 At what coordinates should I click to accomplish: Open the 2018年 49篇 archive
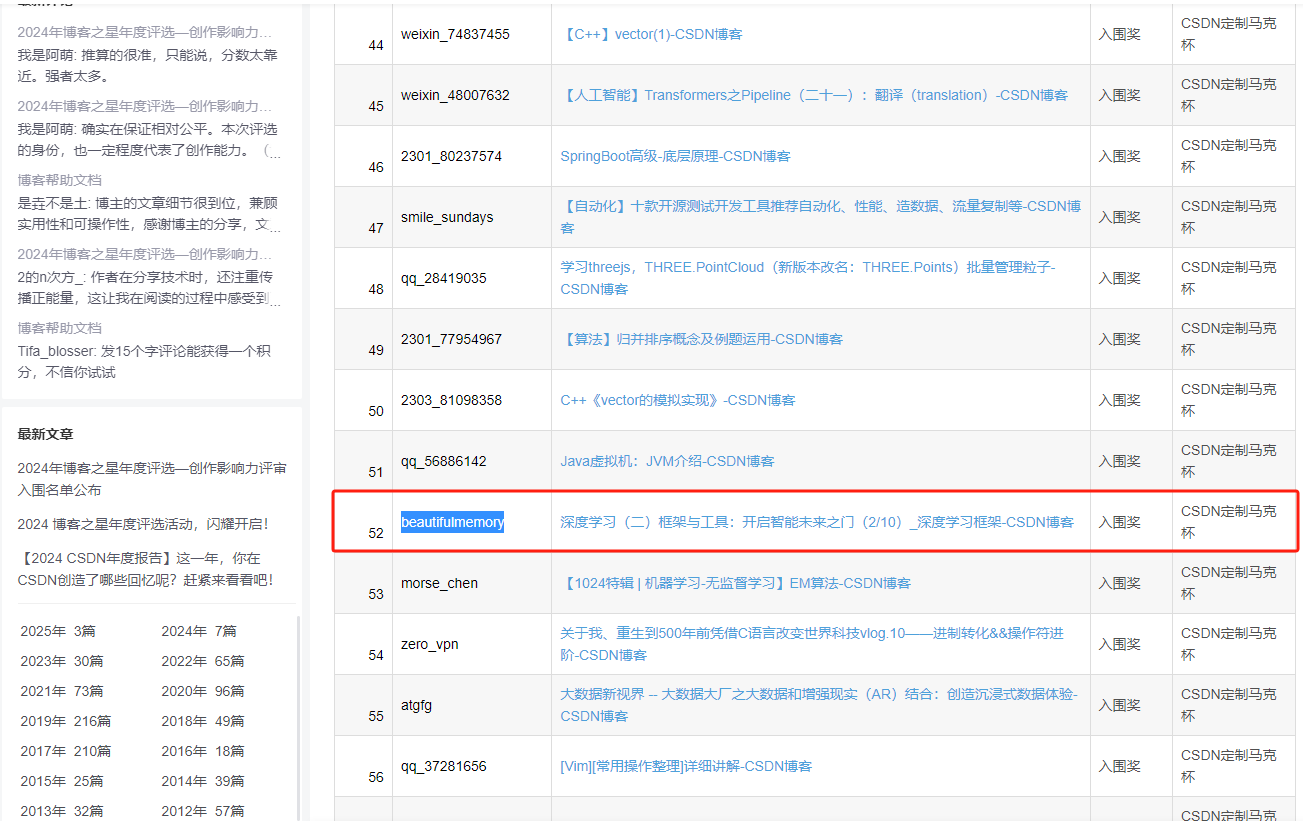[203, 721]
